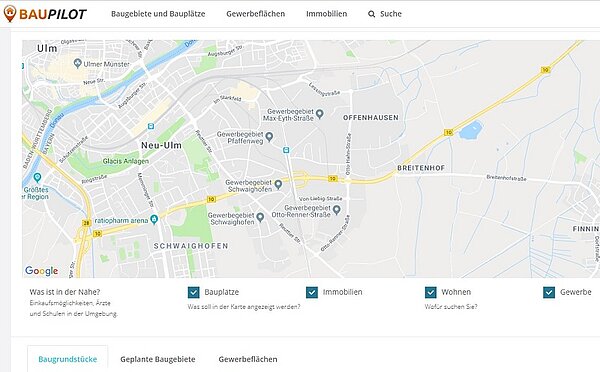
Task: Click the Google logo on map
Action: (42, 271)
